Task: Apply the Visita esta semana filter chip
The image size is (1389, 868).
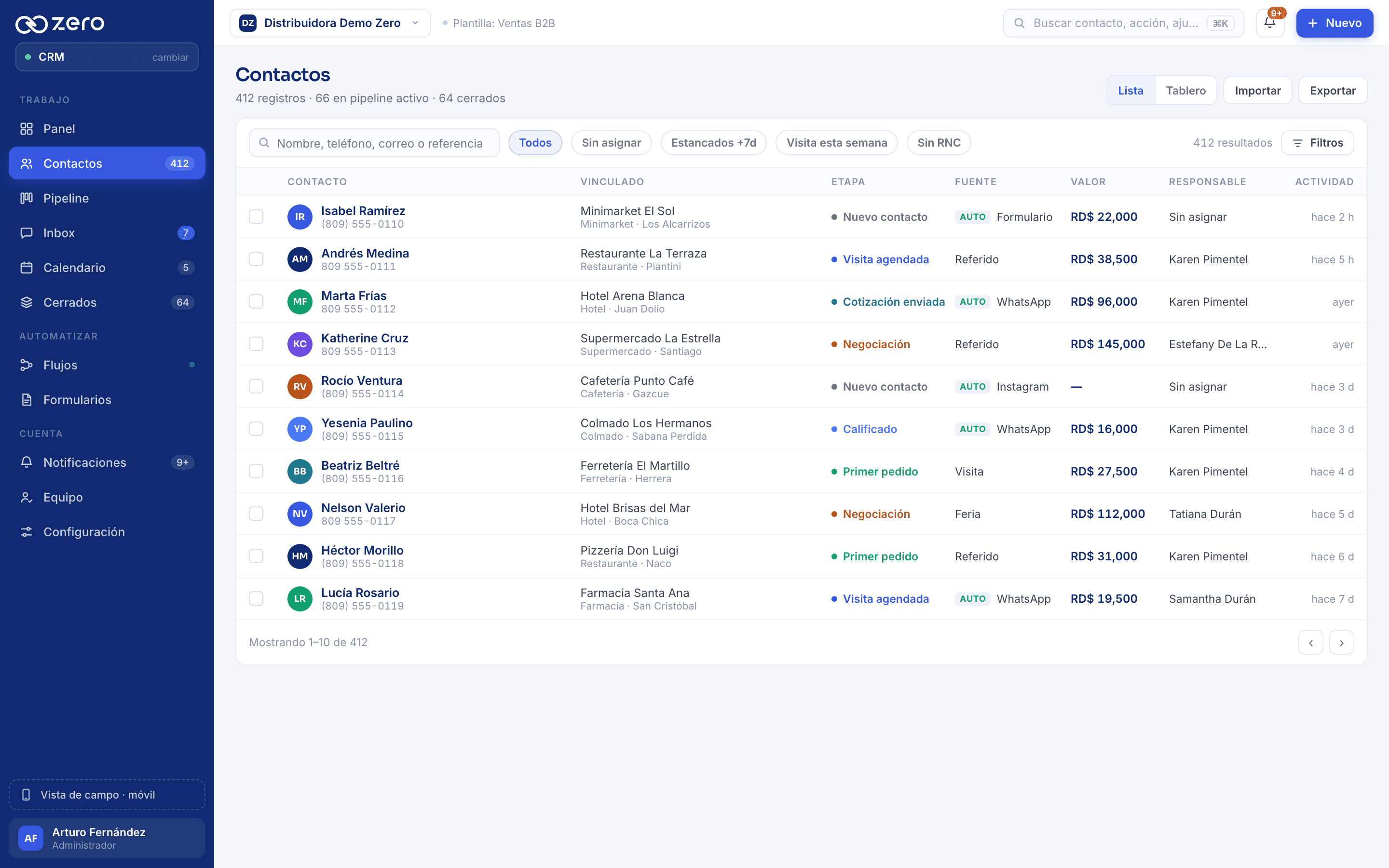Action: 836,142
